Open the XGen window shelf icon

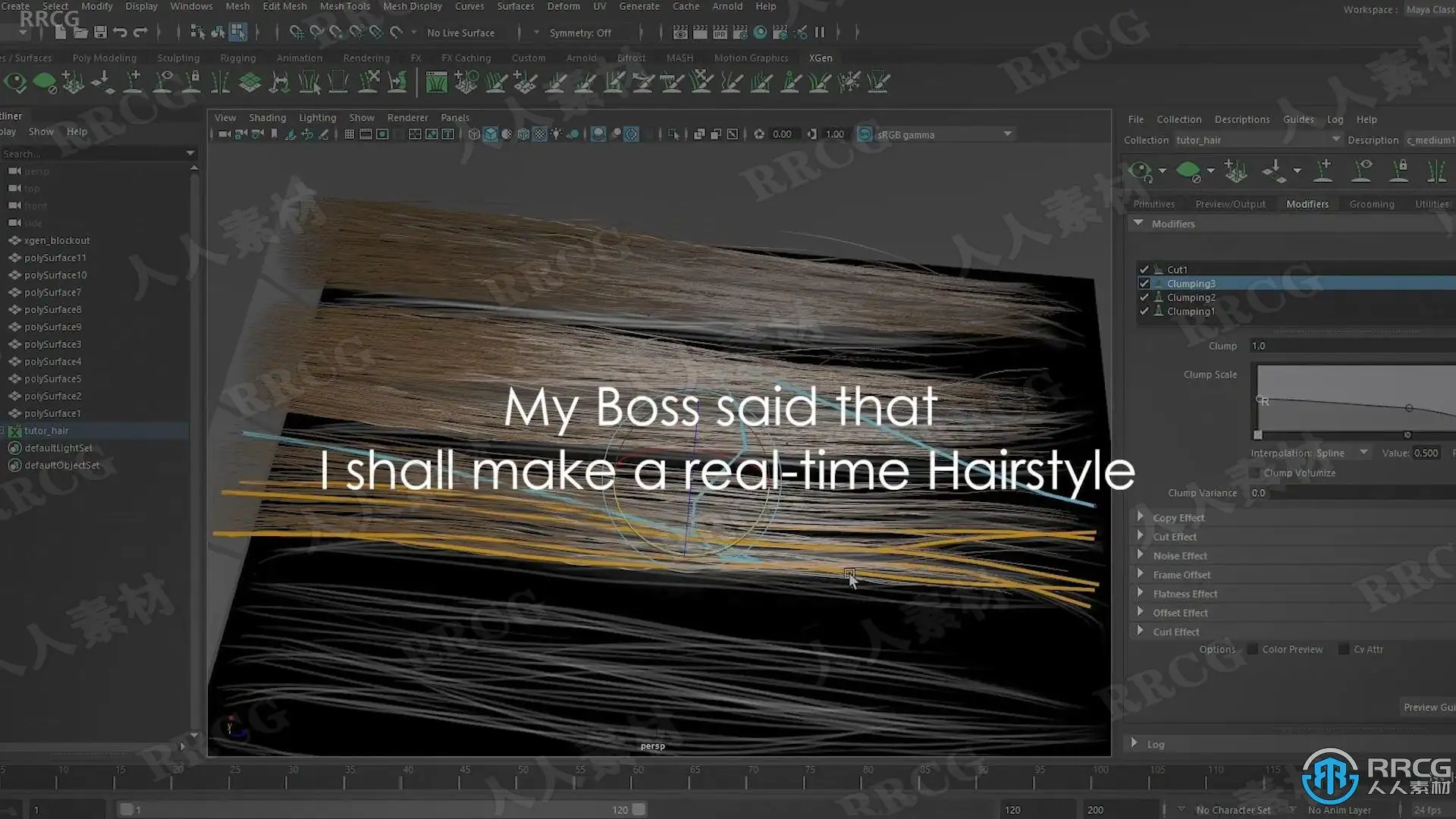[x=437, y=82]
